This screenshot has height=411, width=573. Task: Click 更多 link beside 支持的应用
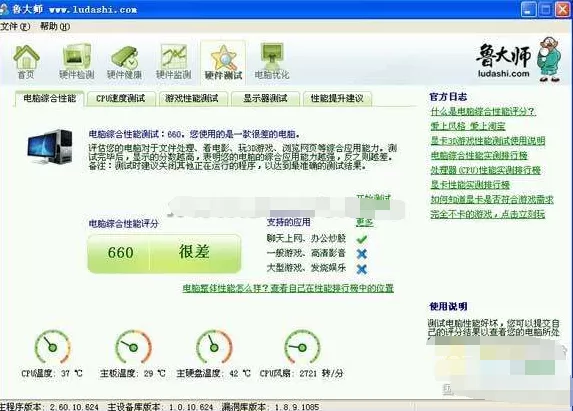click(x=364, y=222)
